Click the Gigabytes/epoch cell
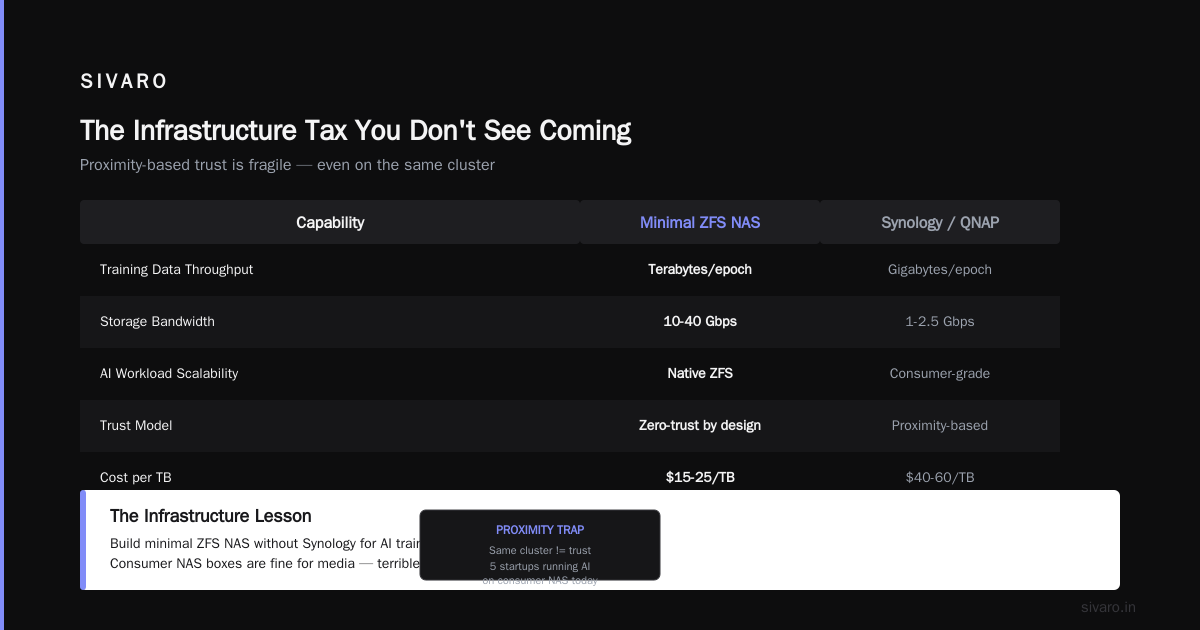The width and height of the screenshot is (1200, 630). 940,270
